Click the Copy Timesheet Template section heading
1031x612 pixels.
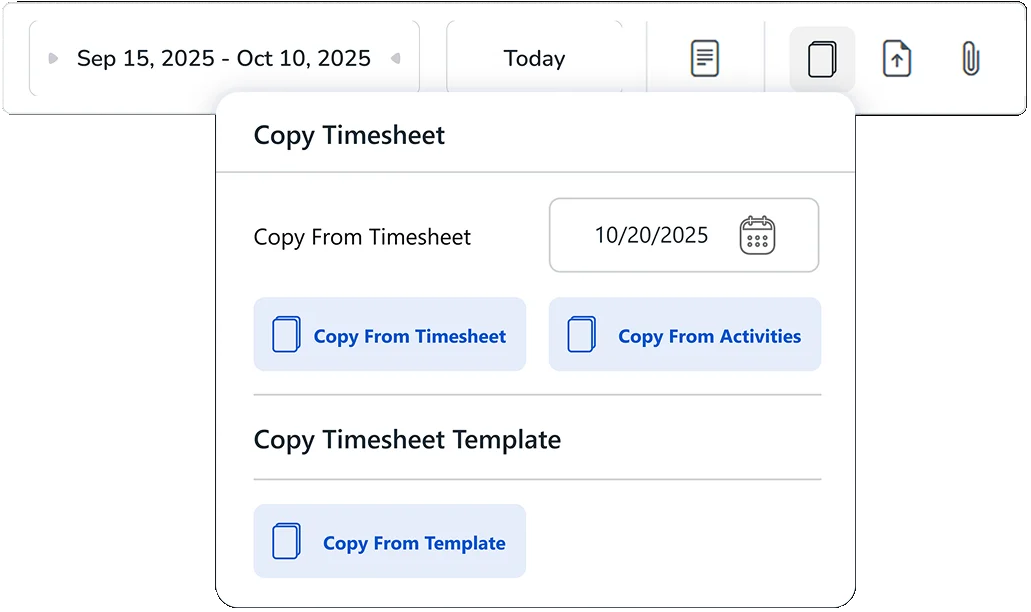(407, 440)
